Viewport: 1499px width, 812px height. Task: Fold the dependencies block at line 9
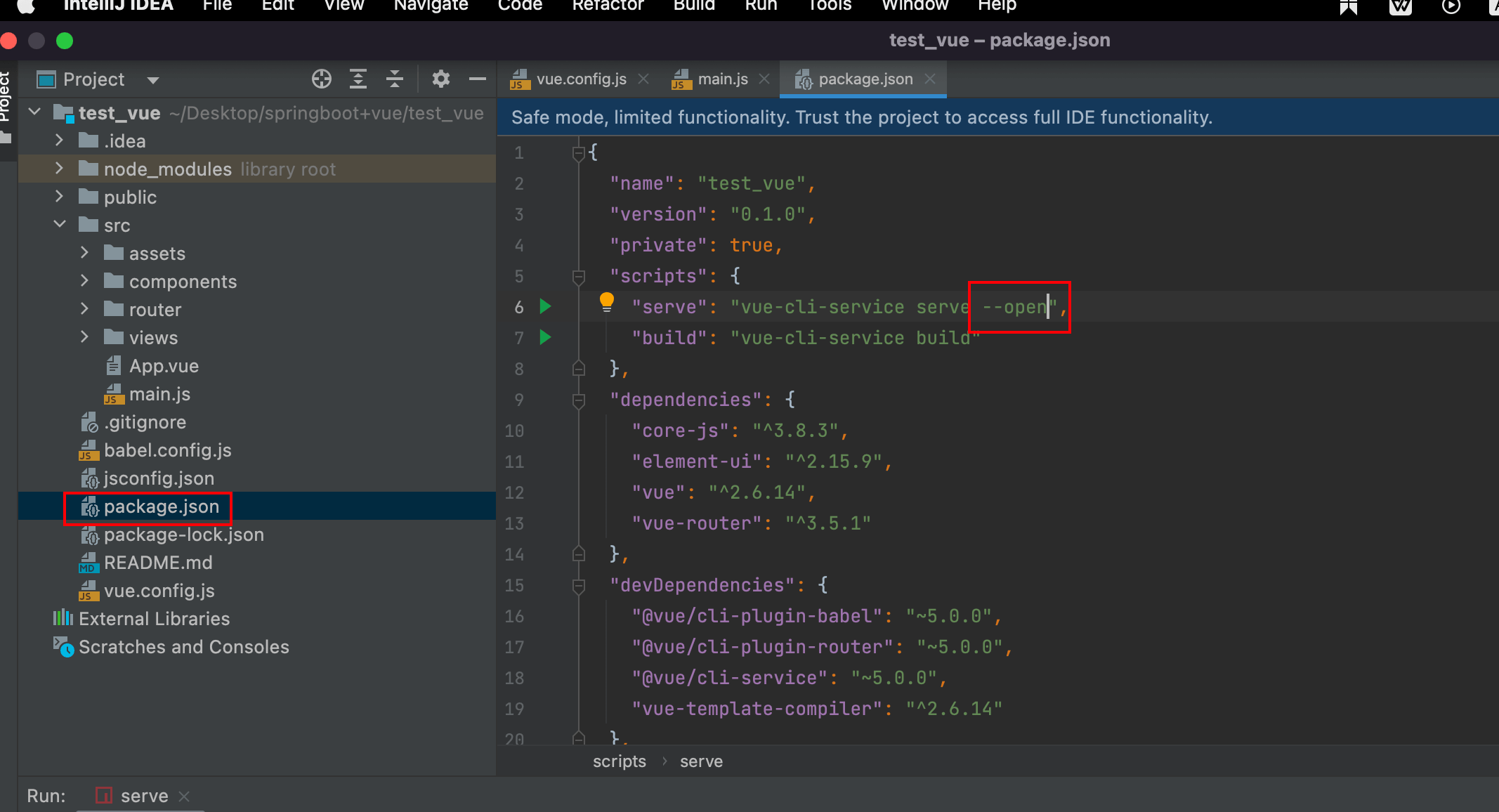(579, 400)
